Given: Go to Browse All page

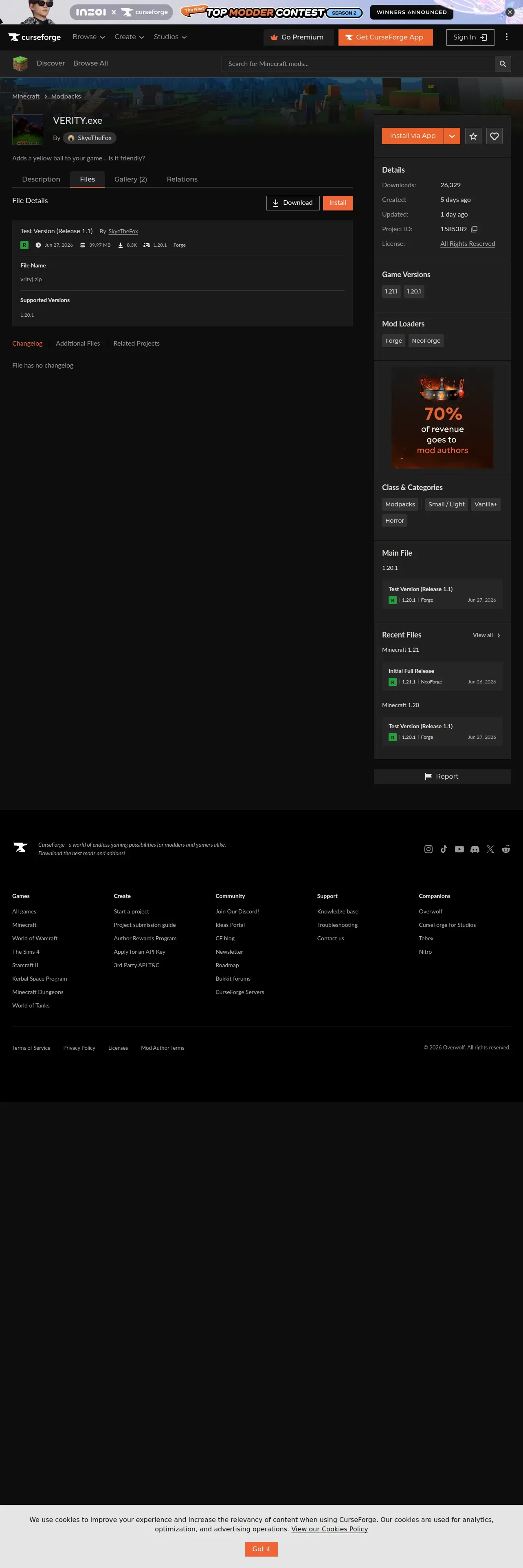Looking at the screenshot, I should tap(91, 64).
